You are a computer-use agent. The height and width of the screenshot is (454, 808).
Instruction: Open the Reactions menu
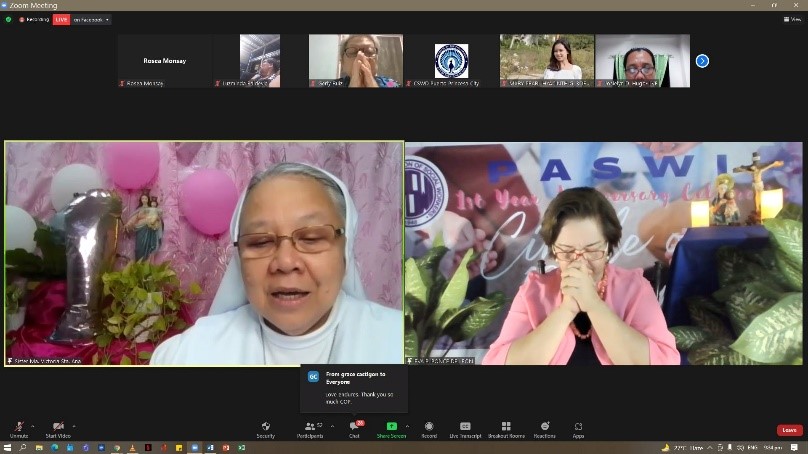click(545, 427)
